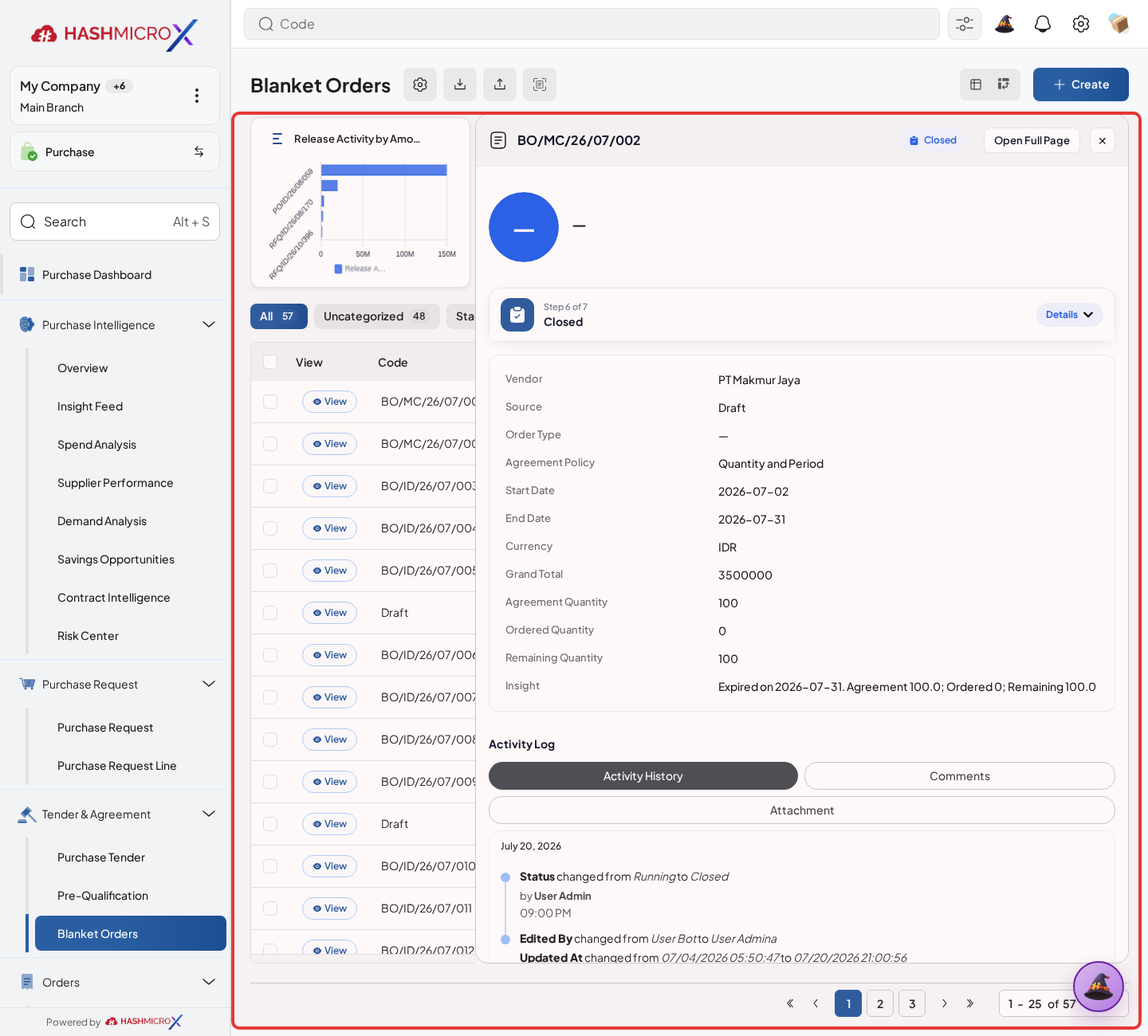Collapse the Purchase Request section
Image resolution: width=1148 pixels, height=1036 pixels.
tap(209, 684)
